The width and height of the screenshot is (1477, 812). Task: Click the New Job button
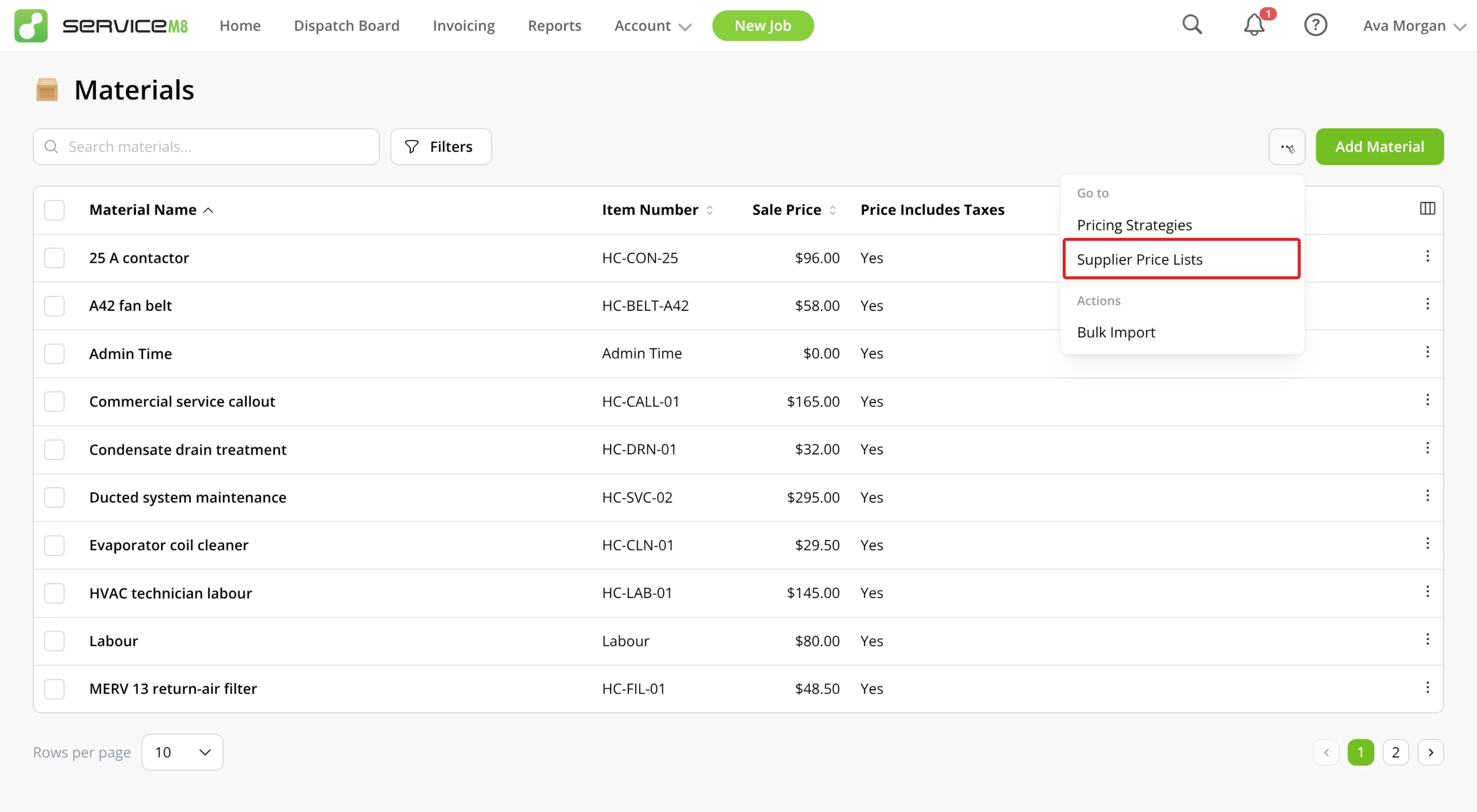762,26
